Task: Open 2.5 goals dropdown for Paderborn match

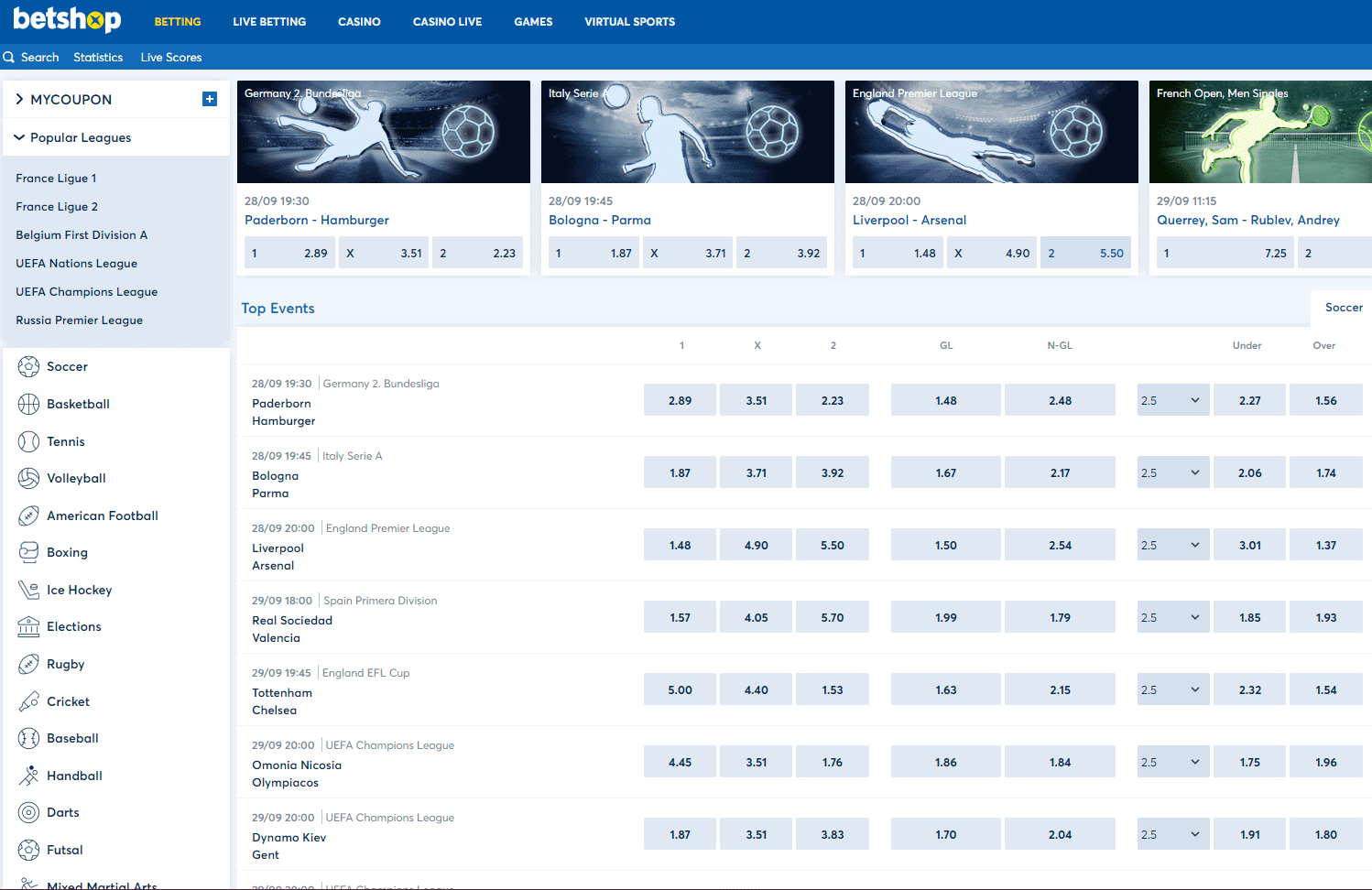Action: [x=1173, y=400]
